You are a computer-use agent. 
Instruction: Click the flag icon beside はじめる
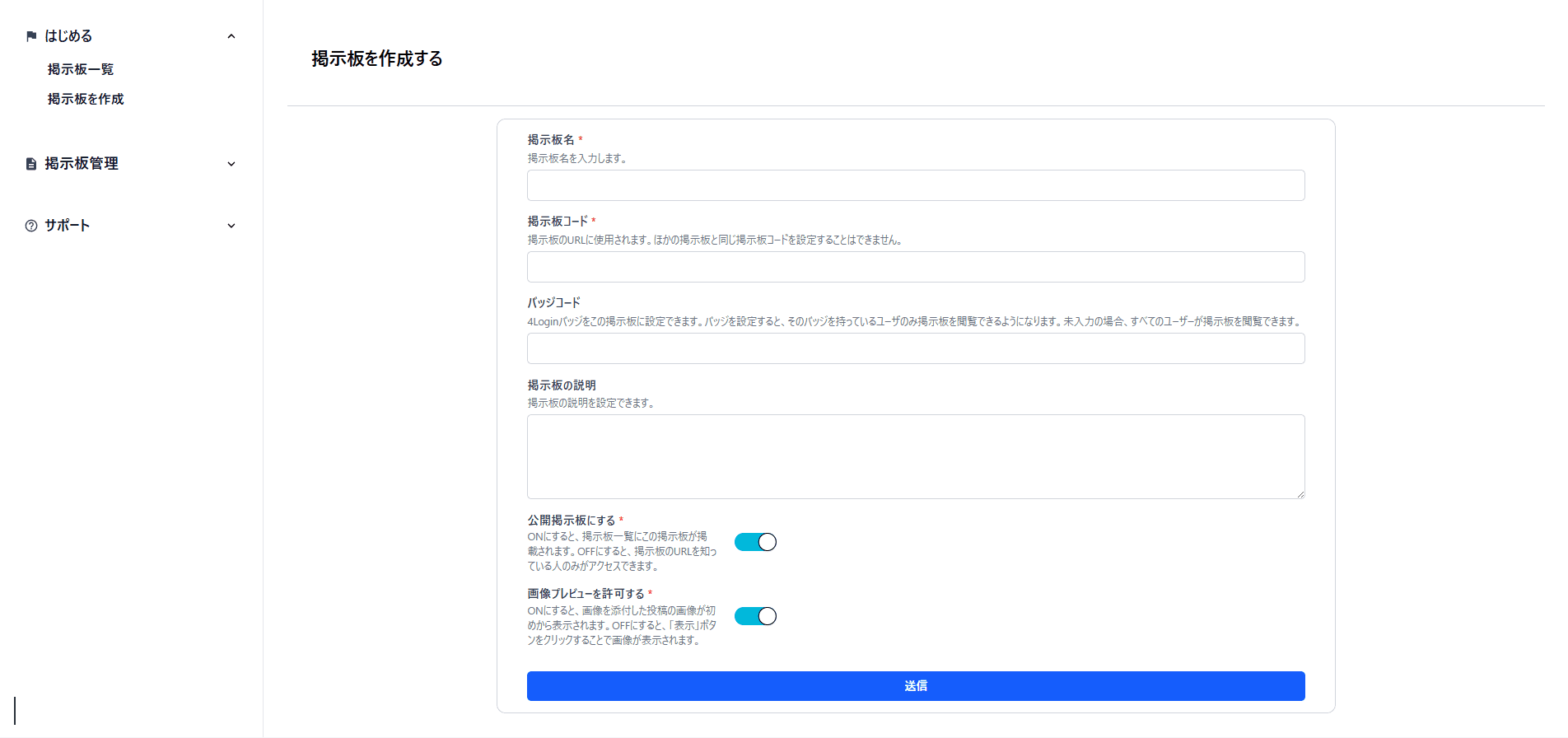(31, 36)
